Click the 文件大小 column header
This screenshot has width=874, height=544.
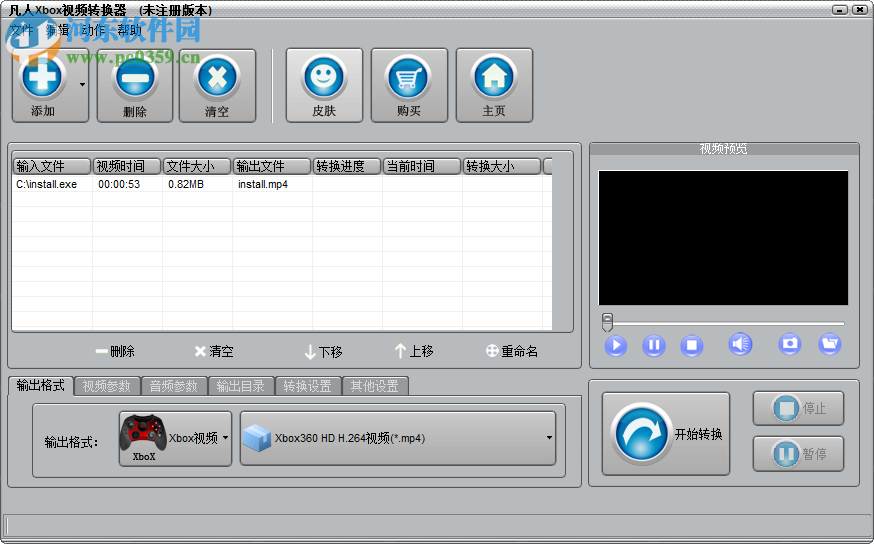point(197,166)
